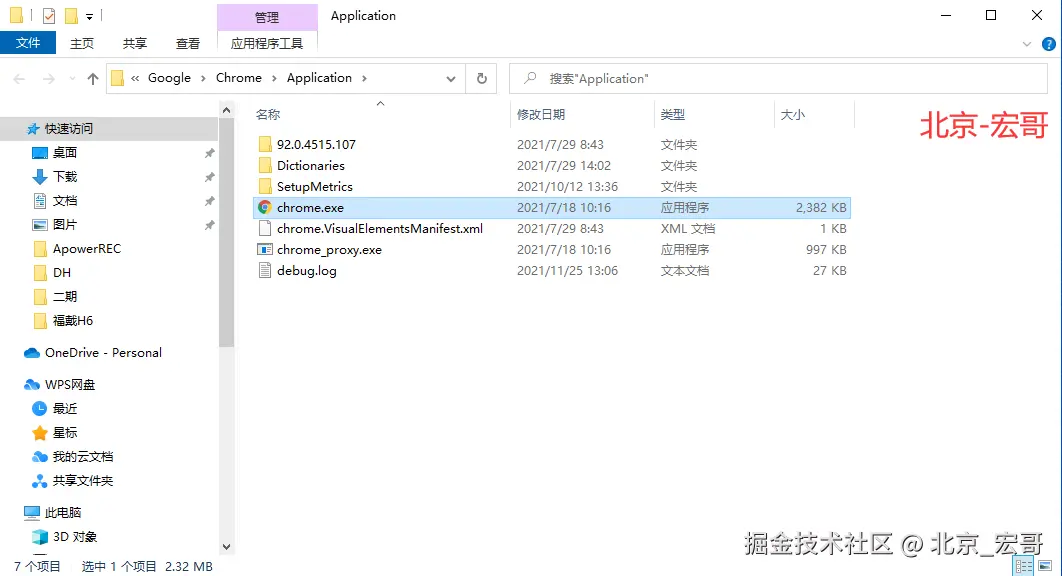
Task: Navigate forward with the right arrow
Action: point(49,79)
